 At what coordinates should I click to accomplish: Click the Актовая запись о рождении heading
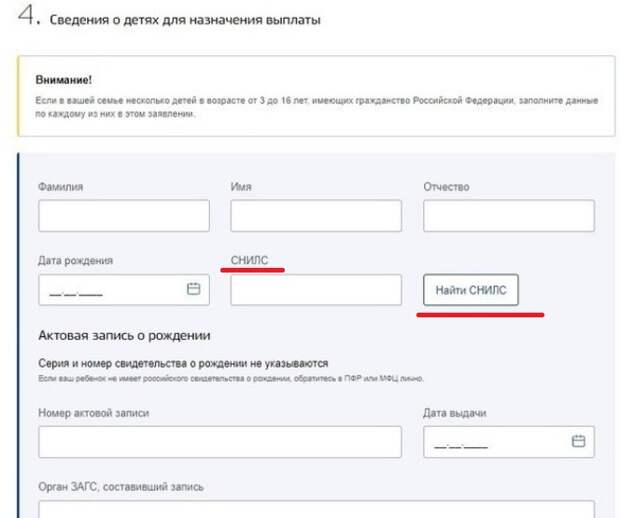tap(130, 335)
